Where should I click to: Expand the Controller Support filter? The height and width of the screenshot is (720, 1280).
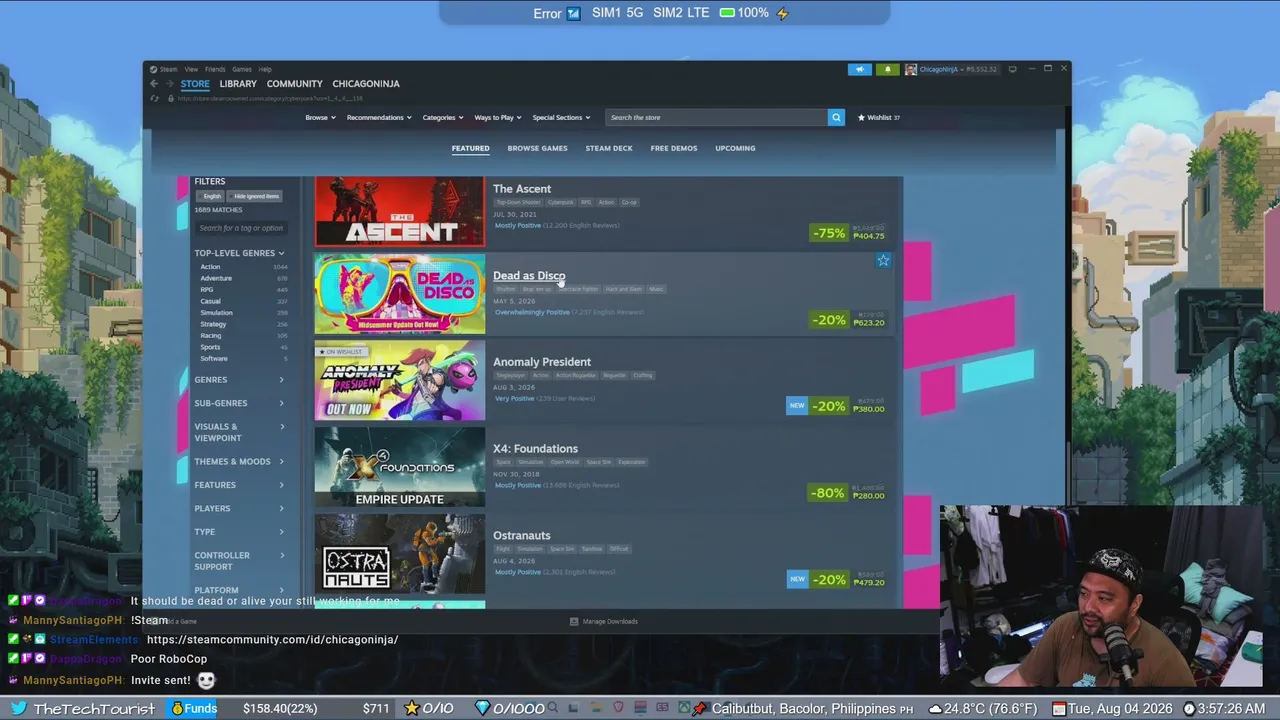(x=239, y=561)
